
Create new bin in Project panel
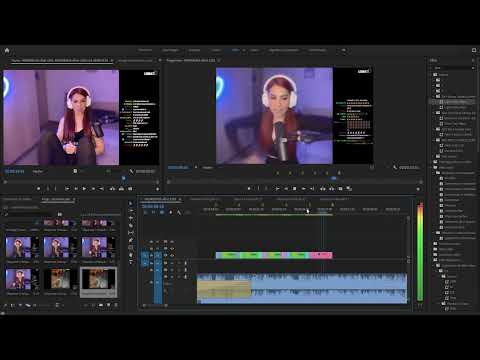tap(101, 305)
